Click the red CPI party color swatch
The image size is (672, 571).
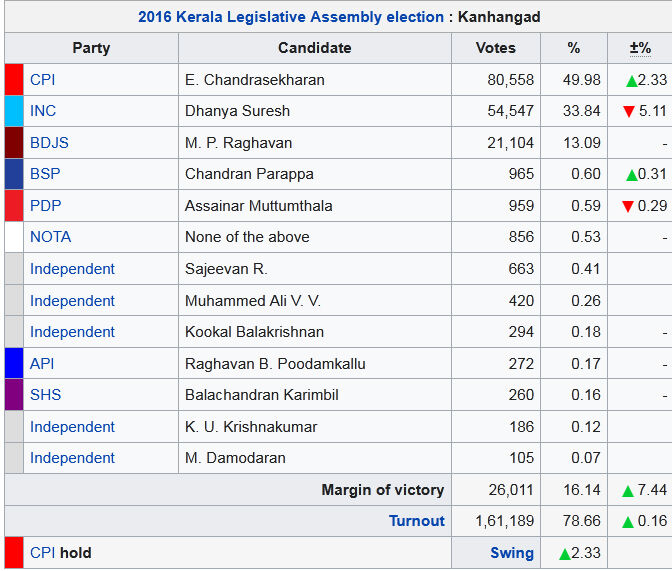point(14,80)
